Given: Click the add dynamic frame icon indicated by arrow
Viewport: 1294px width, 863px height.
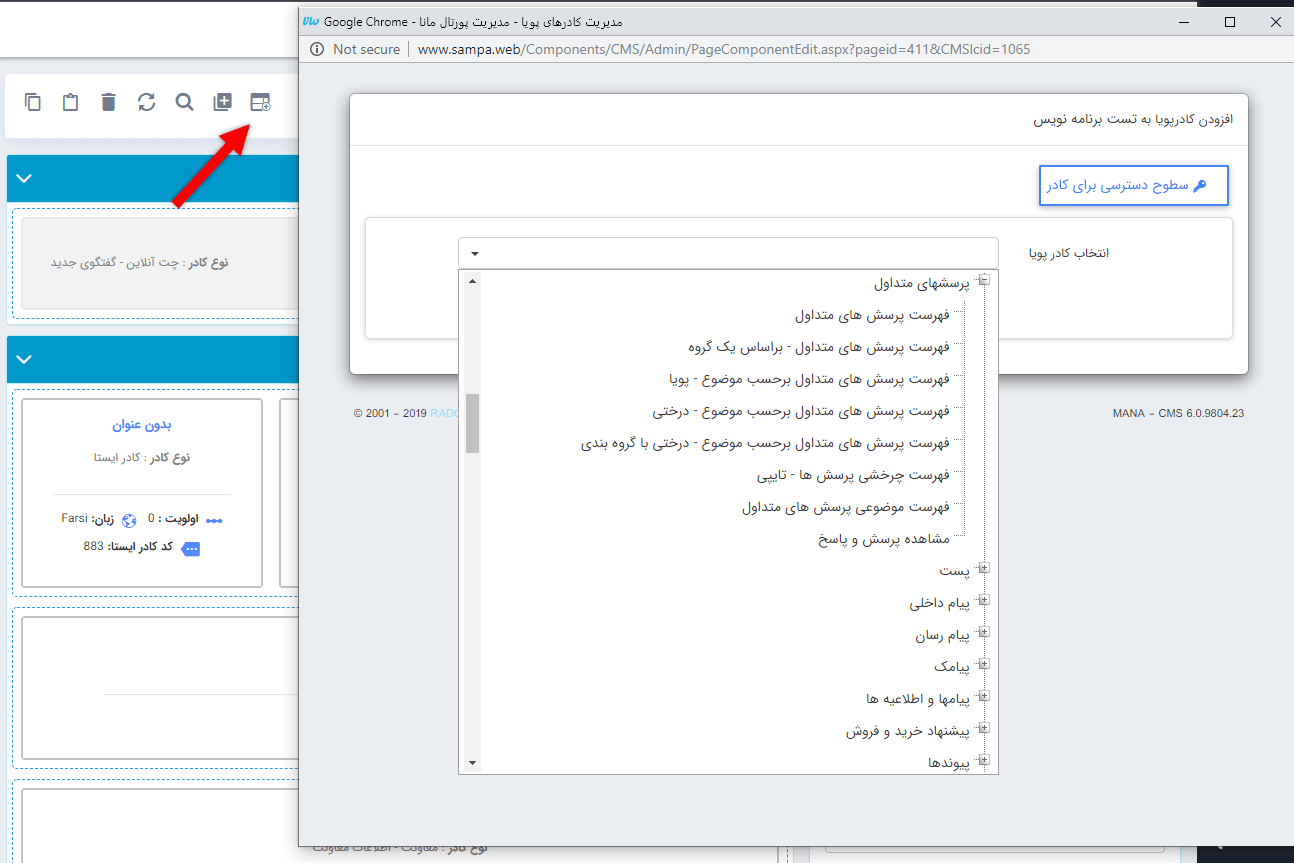Looking at the screenshot, I should 260,102.
